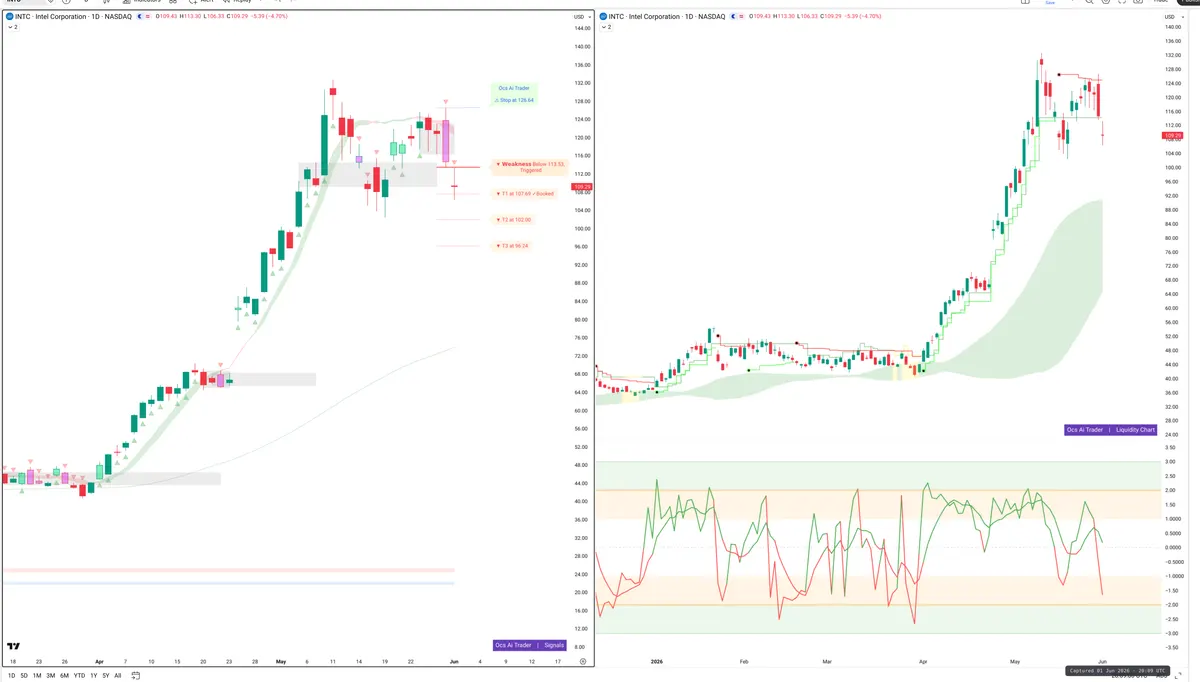Select the YTD time range

(79, 675)
